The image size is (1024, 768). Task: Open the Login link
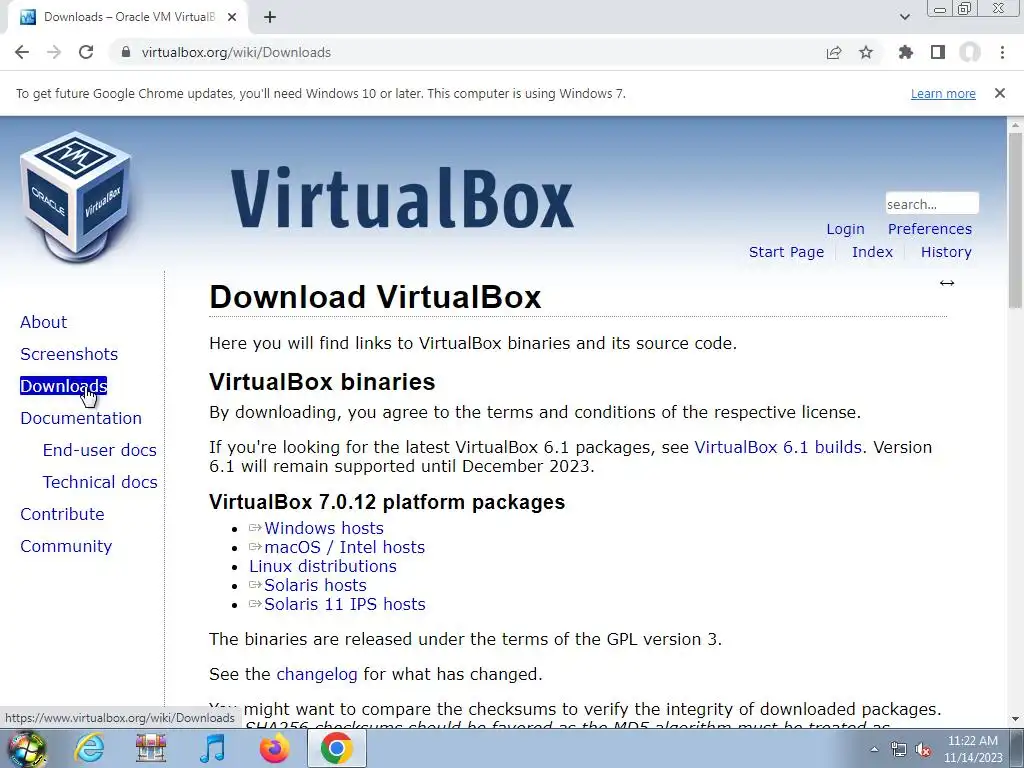845,229
